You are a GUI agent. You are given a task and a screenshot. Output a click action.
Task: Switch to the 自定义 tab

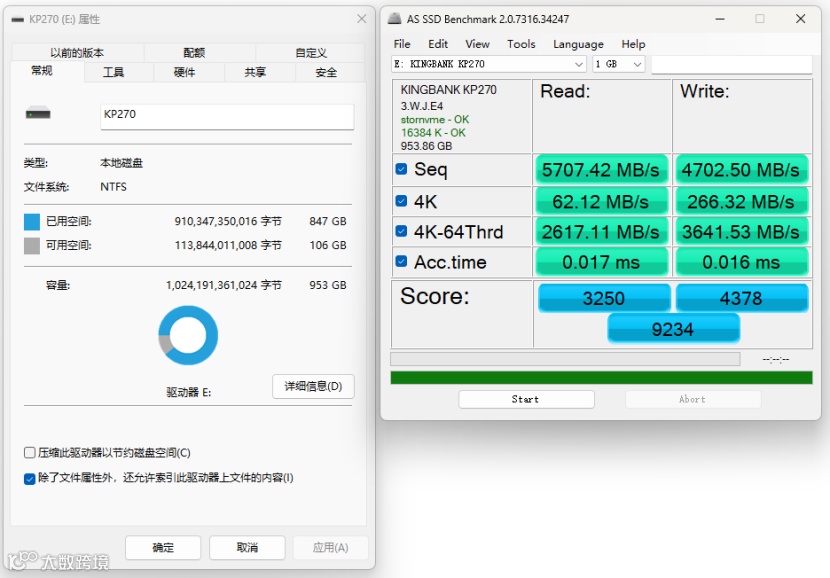click(x=311, y=52)
